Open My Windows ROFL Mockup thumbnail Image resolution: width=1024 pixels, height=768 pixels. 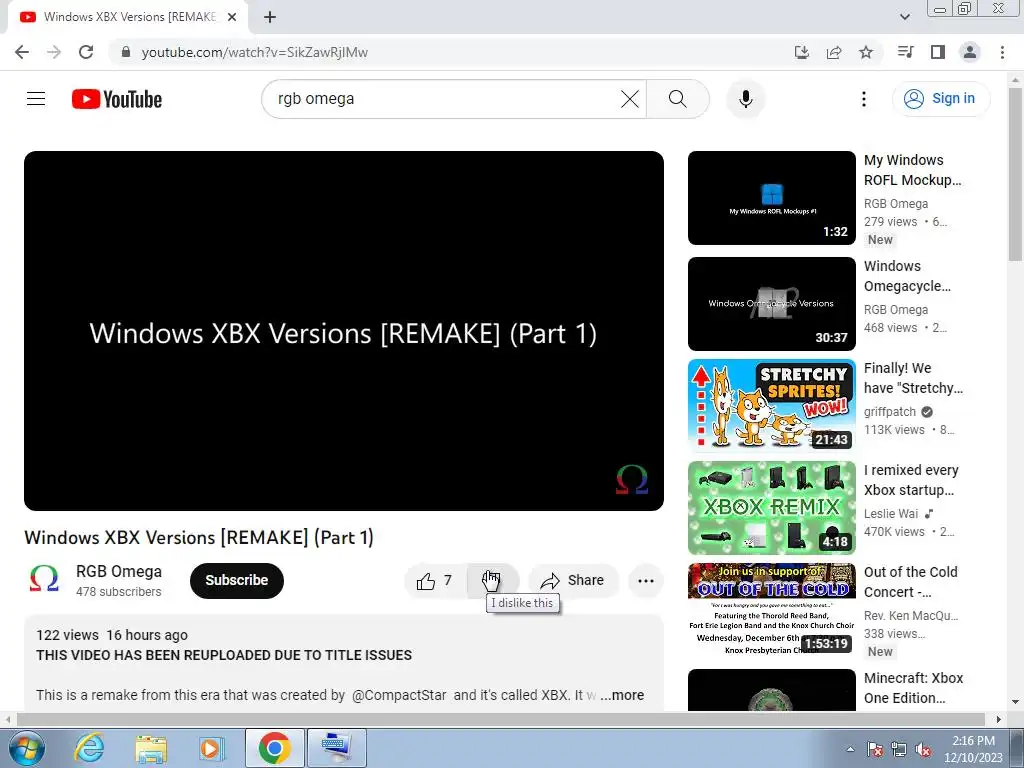771,198
